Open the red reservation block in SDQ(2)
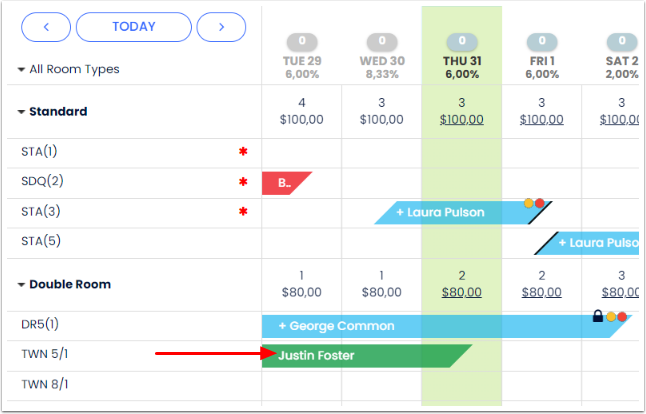The height and width of the screenshot is (414, 646). 284,183
